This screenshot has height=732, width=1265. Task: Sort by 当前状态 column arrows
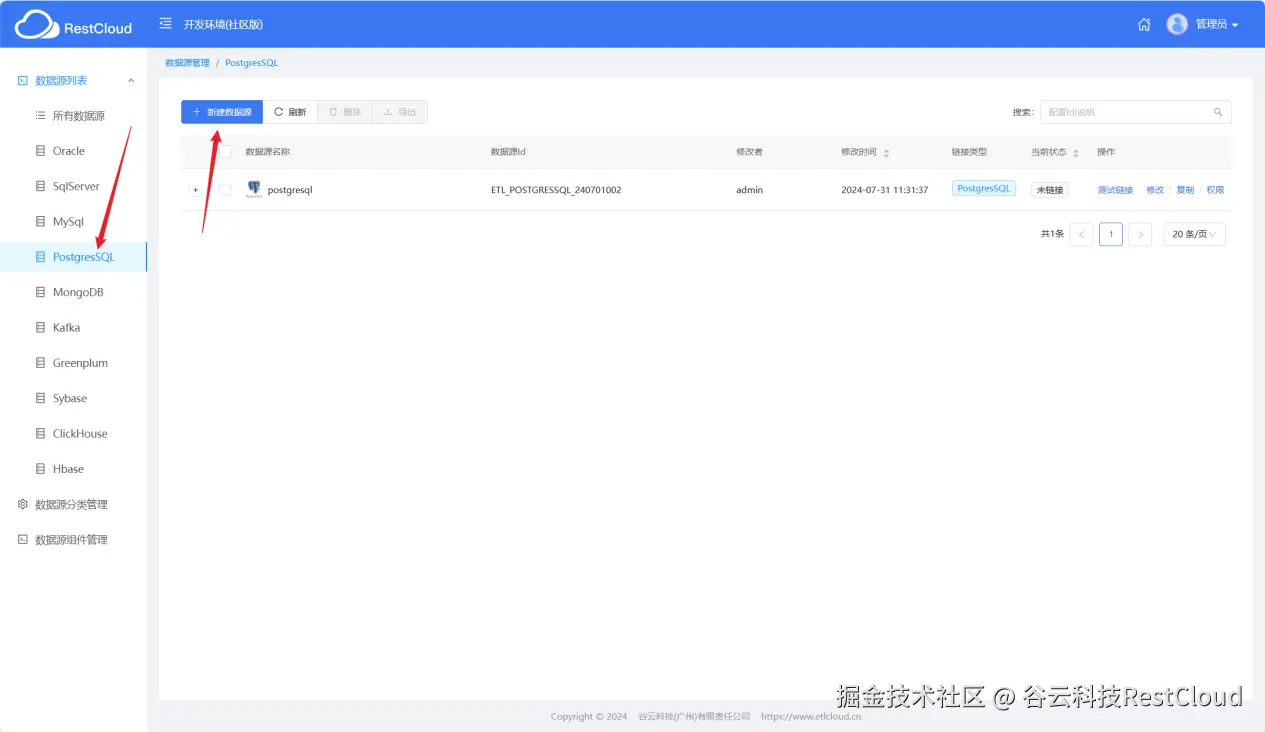click(x=1076, y=153)
